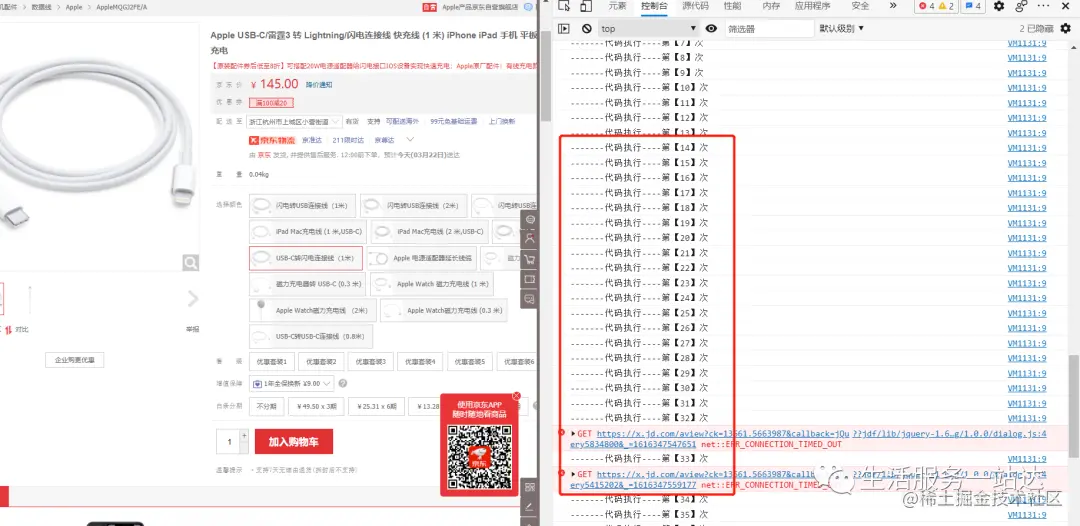1080x526 pixels.
Task: Select 磁力充电器转 USB-C (0.3米) option
Action: click(x=307, y=284)
